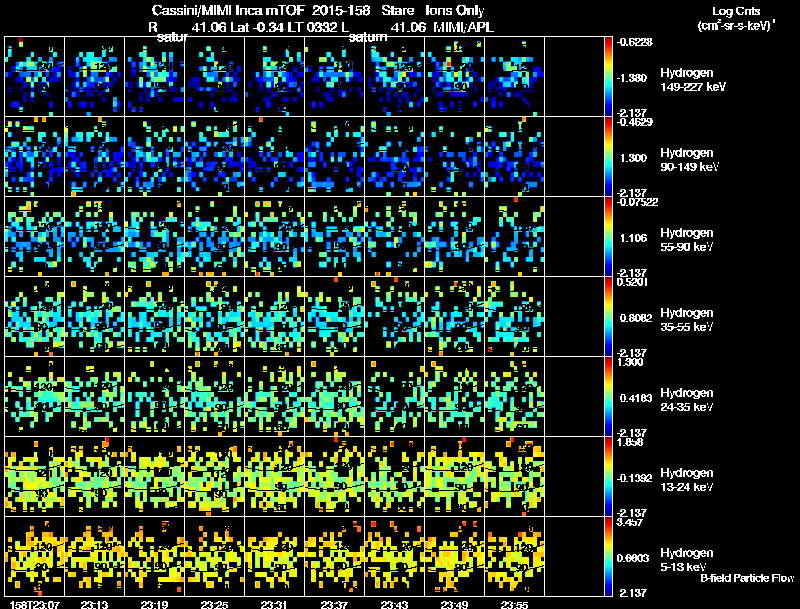Click the '-1.380' colorbar midpoint value
Viewport: 800px width, 609px height.
pyautogui.click(x=632, y=78)
